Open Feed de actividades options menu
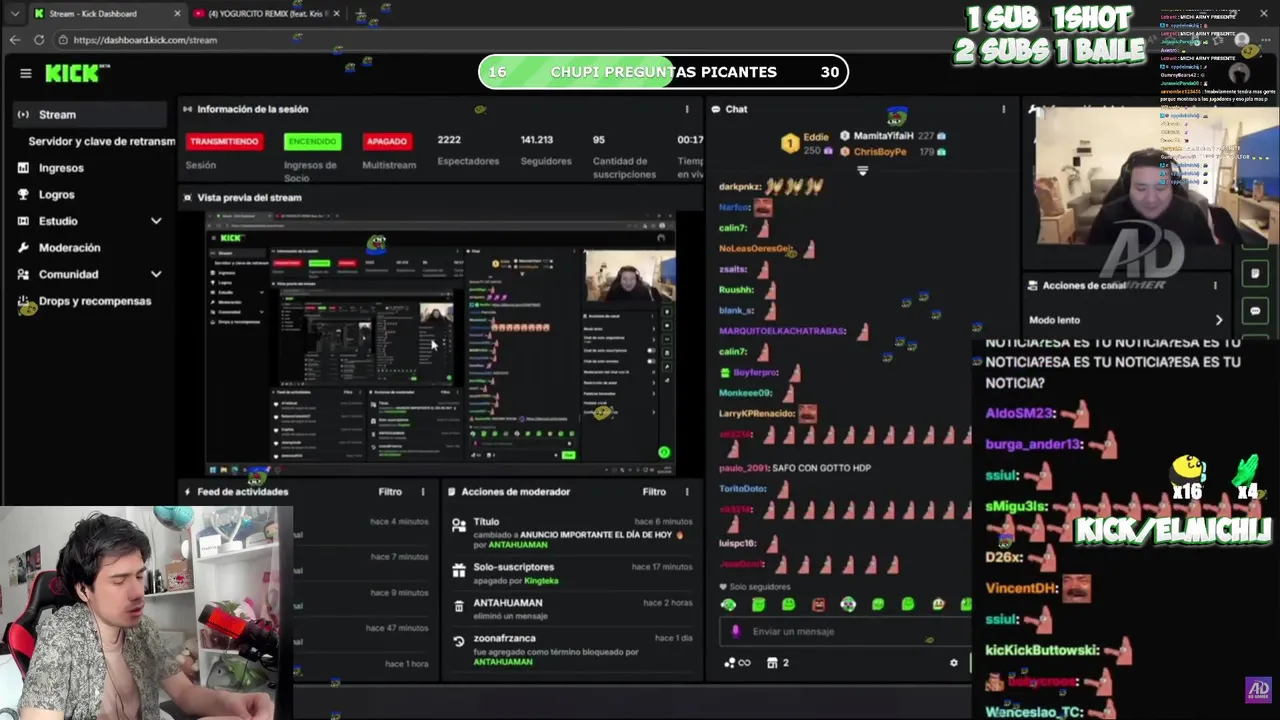This screenshot has width=1280, height=720. point(422,492)
